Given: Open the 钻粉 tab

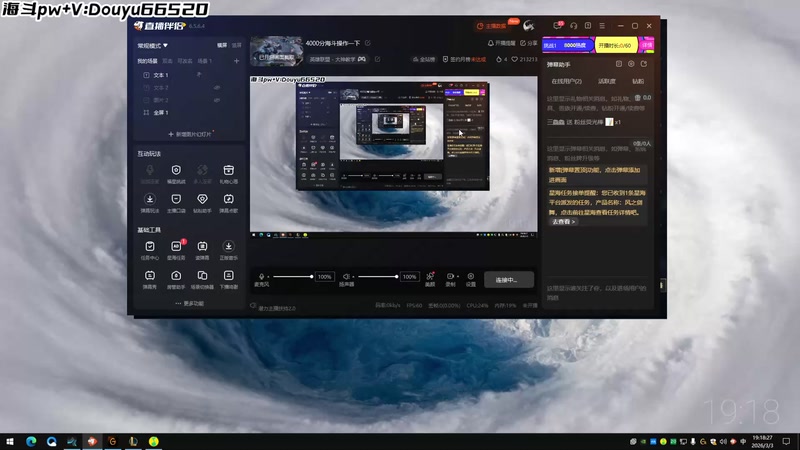Looking at the screenshot, I should (638, 81).
